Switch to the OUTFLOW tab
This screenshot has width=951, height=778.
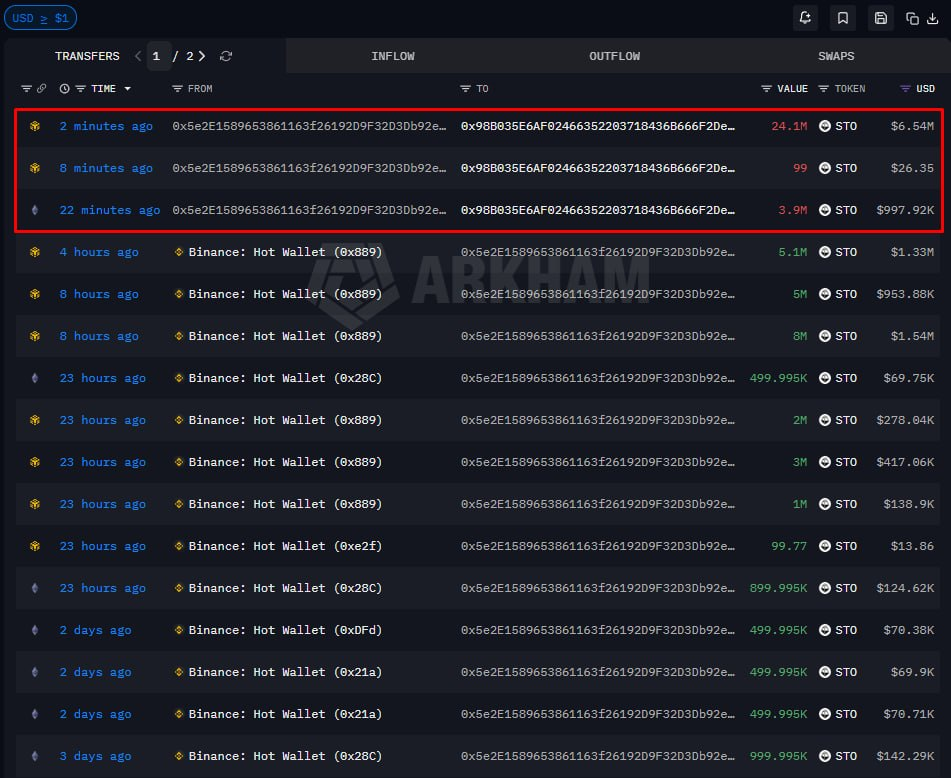614,56
